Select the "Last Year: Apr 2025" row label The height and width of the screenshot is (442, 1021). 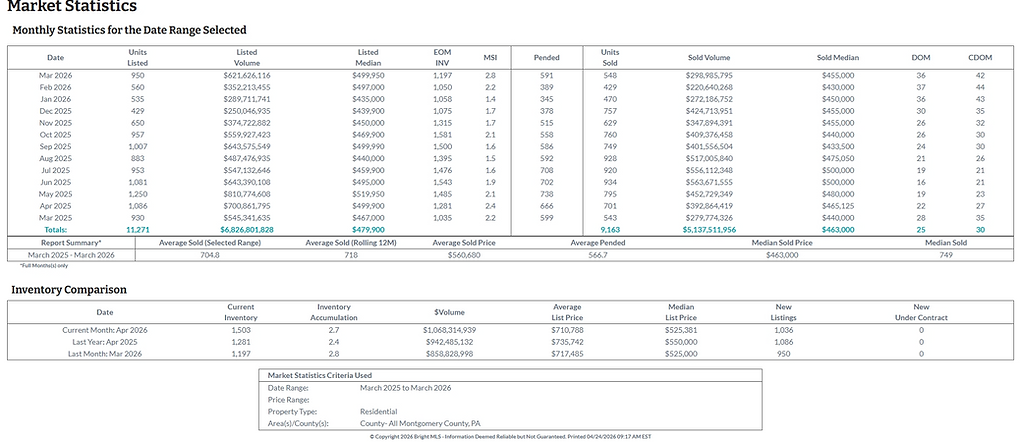(105, 342)
